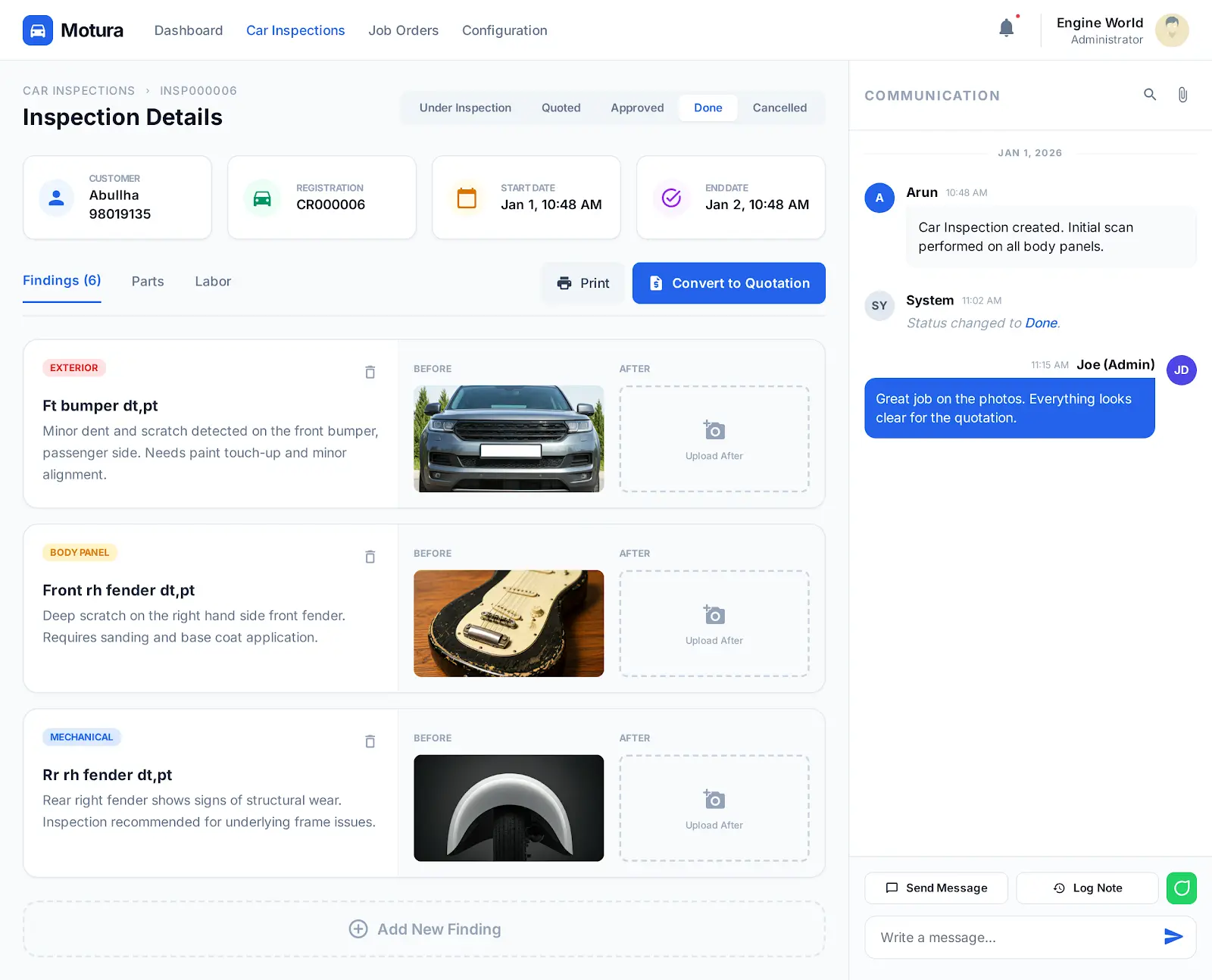The height and width of the screenshot is (980, 1212).
Task: Add a new finding
Action: (x=424, y=929)
